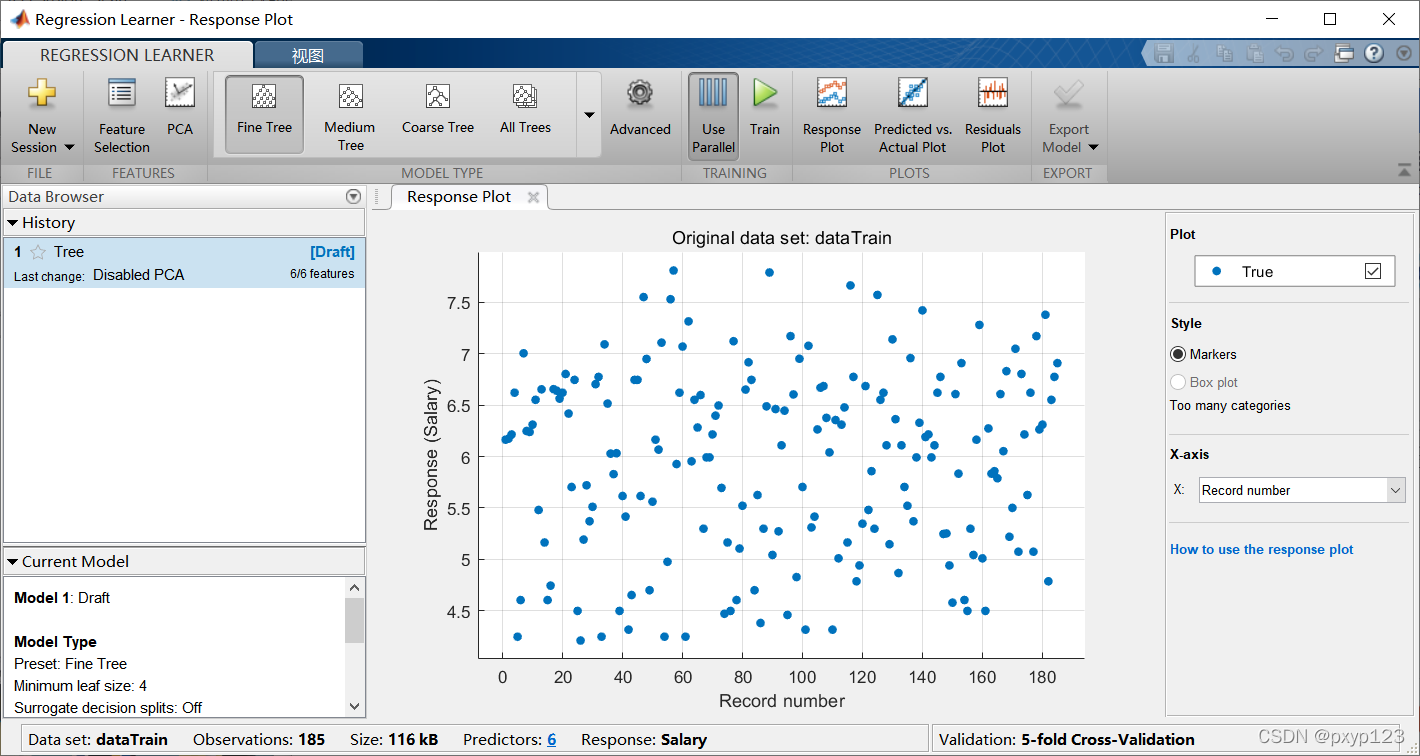The height and width of the screenshot is (756, 1420).
Task: Click the Size: 116 kB status text
Action: (394, 740)
